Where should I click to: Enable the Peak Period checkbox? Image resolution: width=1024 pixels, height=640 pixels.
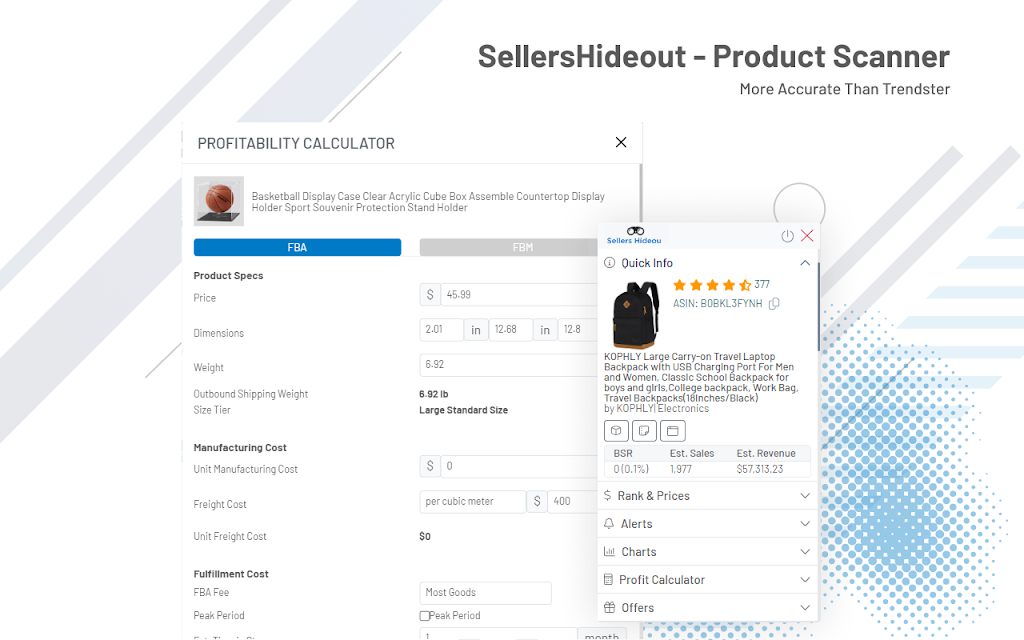424,616
